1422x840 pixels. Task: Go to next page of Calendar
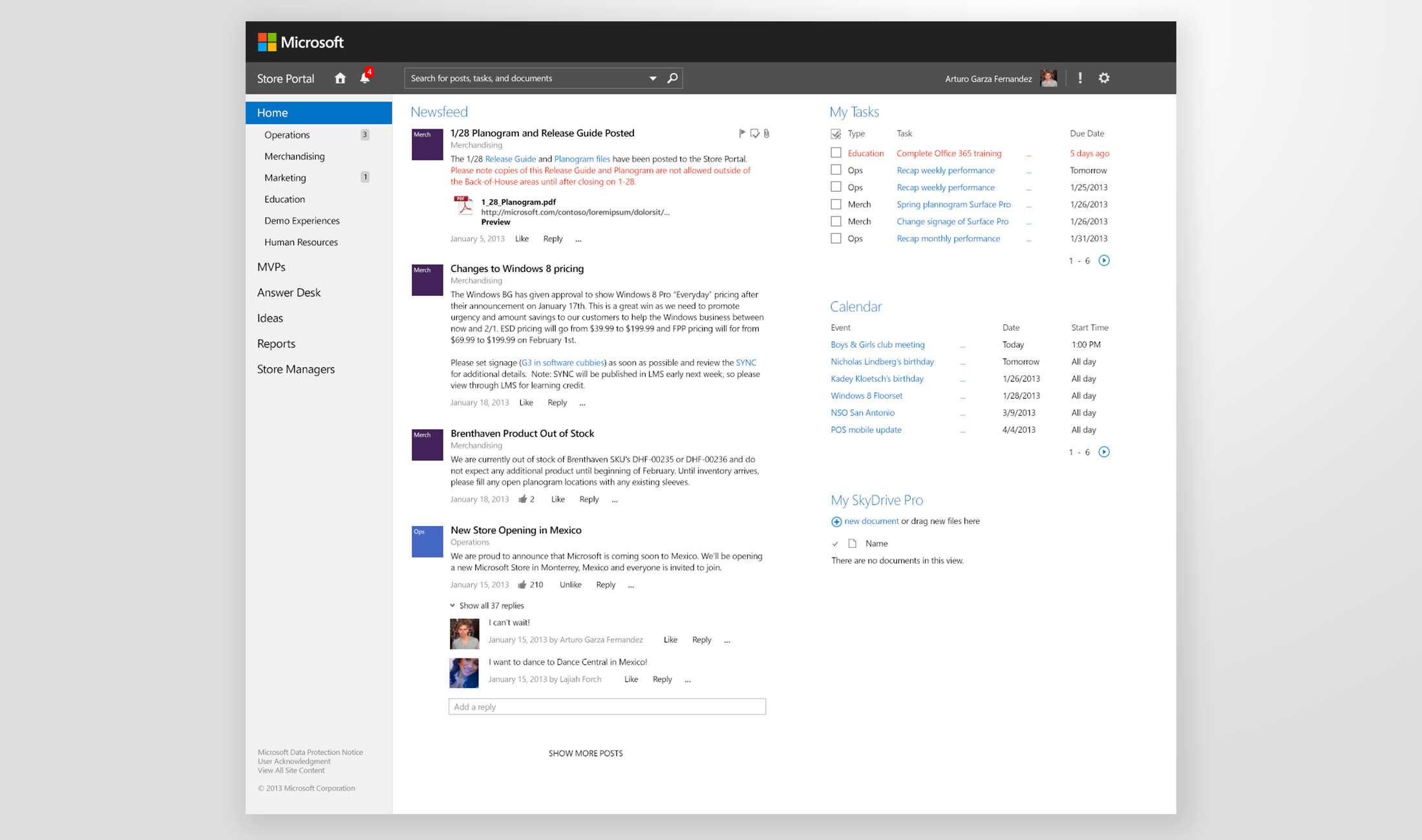1104,452
